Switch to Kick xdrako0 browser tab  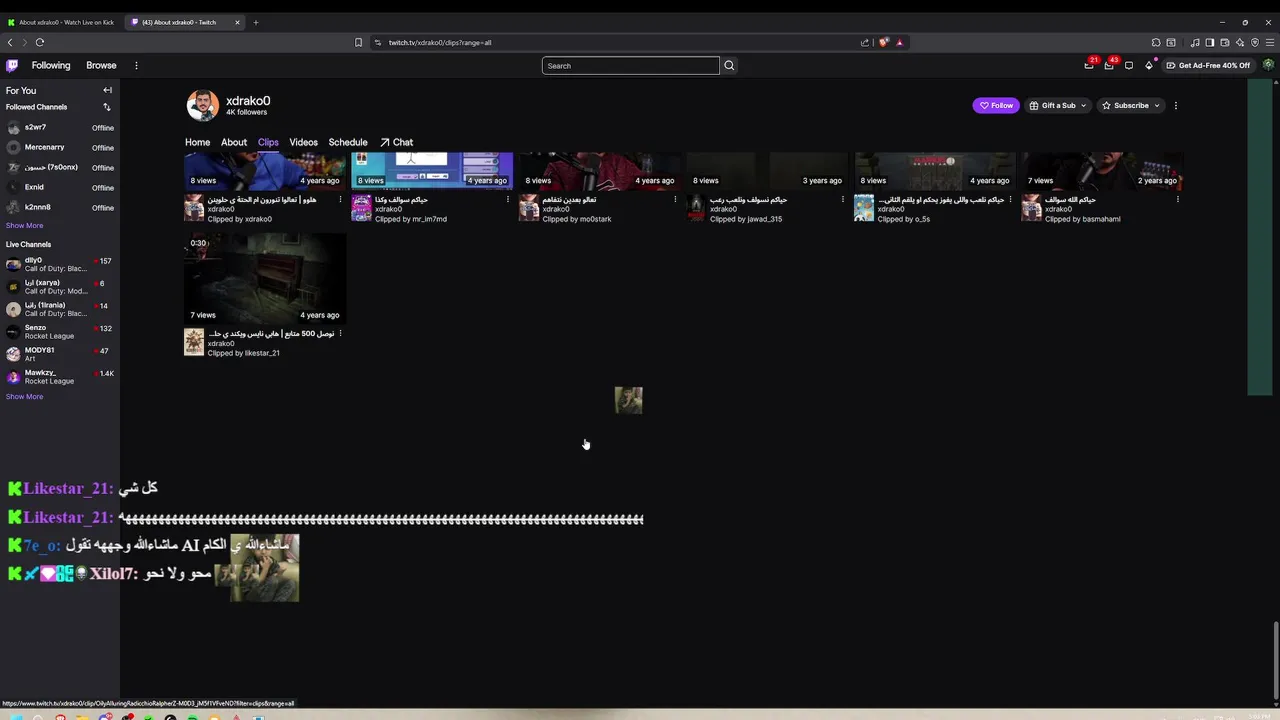pyautogui.click(x=61, y=22)
